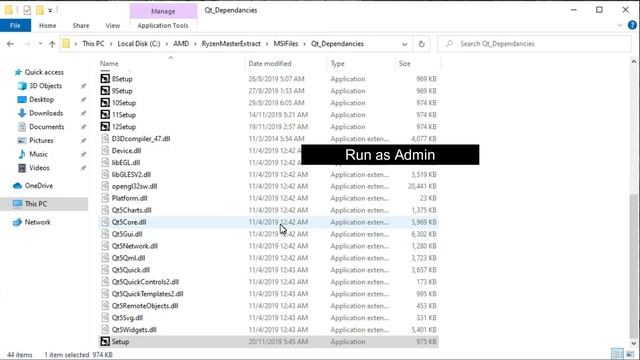Expand the ribbon chevron
The height and width of the screenshot is (360, 640).
[x=620, y=25]
